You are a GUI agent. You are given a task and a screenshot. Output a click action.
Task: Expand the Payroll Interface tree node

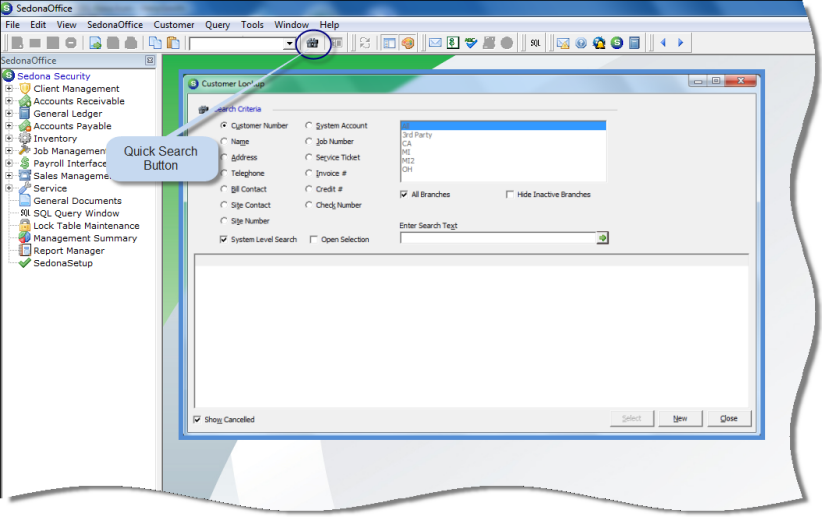[x=9, y=164]
